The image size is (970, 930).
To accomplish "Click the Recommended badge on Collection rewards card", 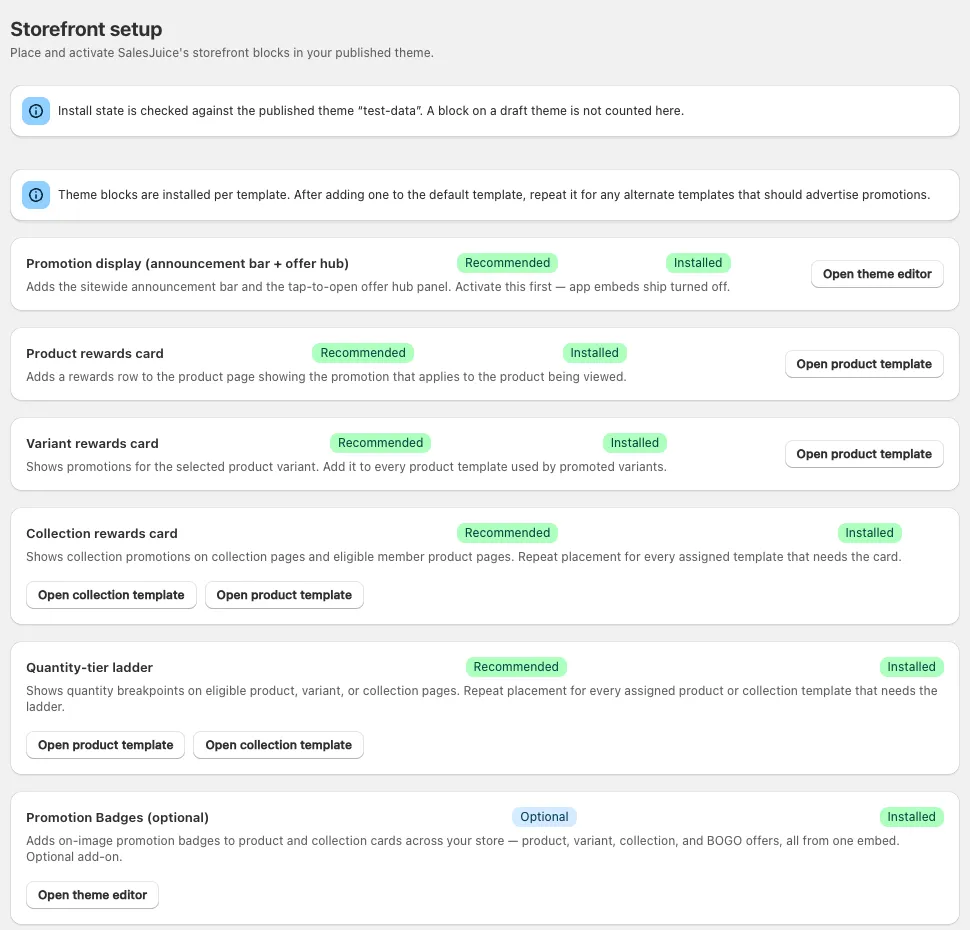I will point(507,533).
